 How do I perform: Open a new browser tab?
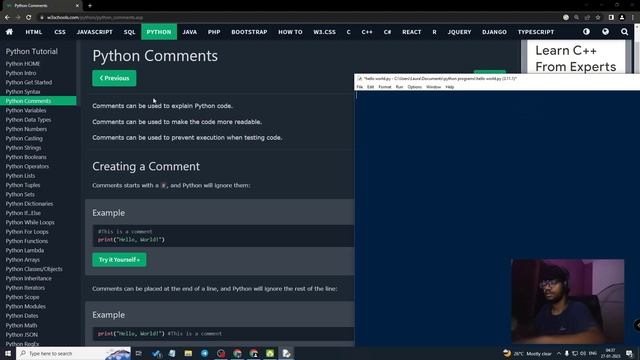click(90, 6)
